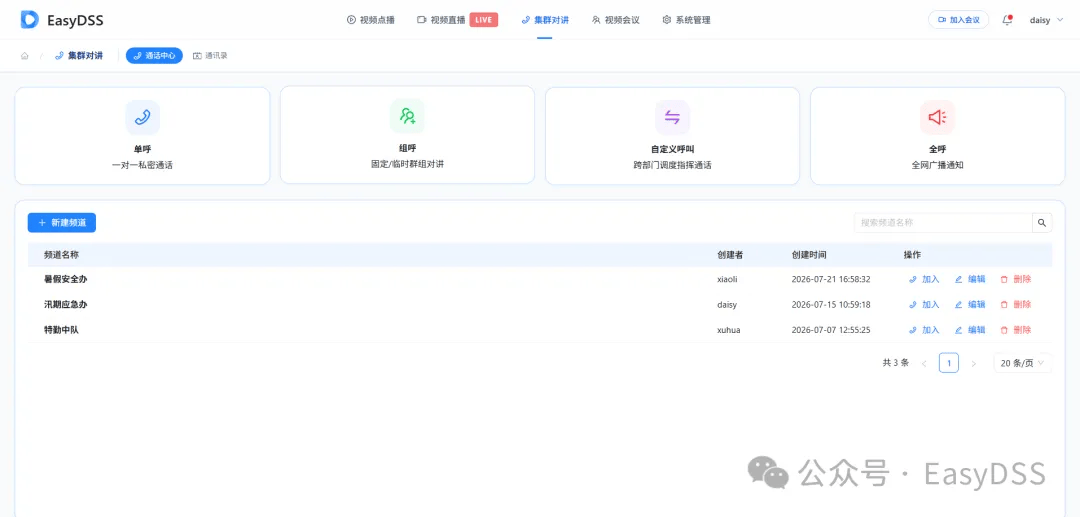Open the 视频点播 menu

[x=371, y=20]
